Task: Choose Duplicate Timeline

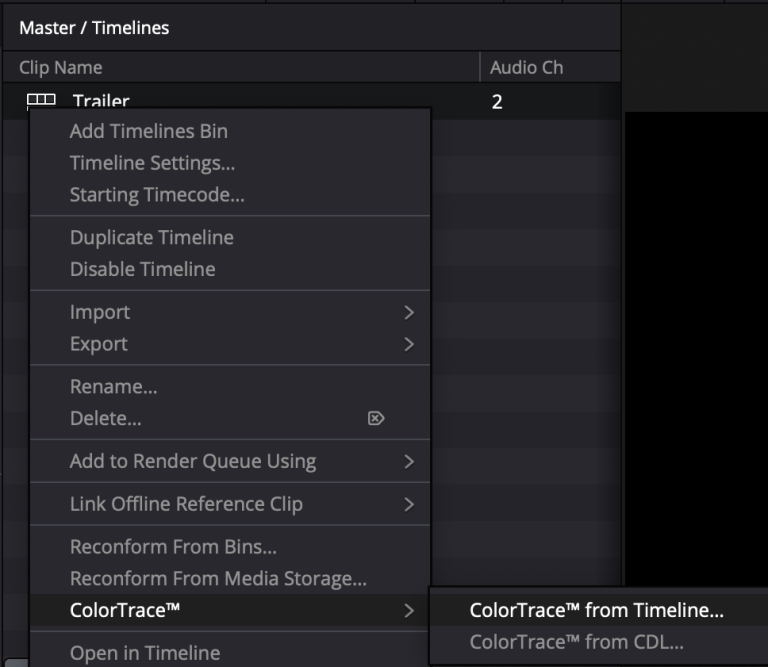Action: [x=230, y=238]
